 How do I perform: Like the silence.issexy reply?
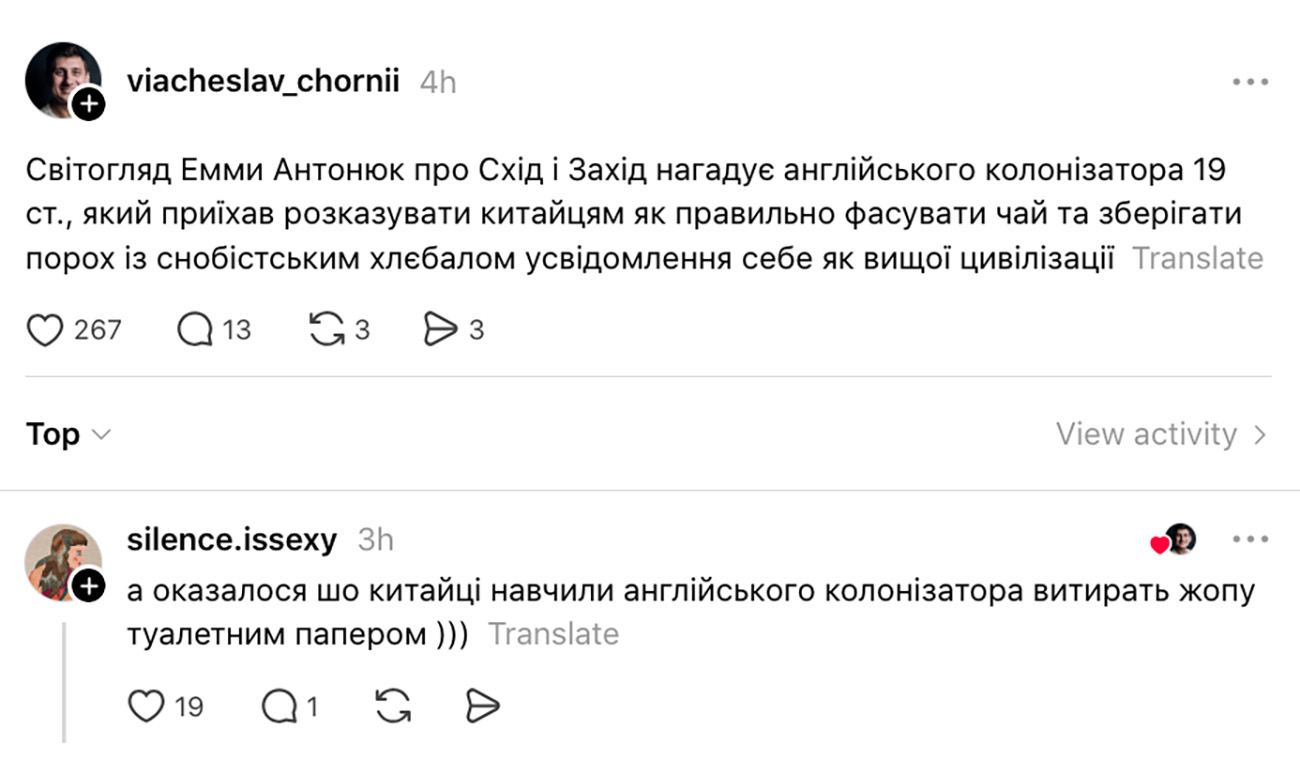point(147,707)
